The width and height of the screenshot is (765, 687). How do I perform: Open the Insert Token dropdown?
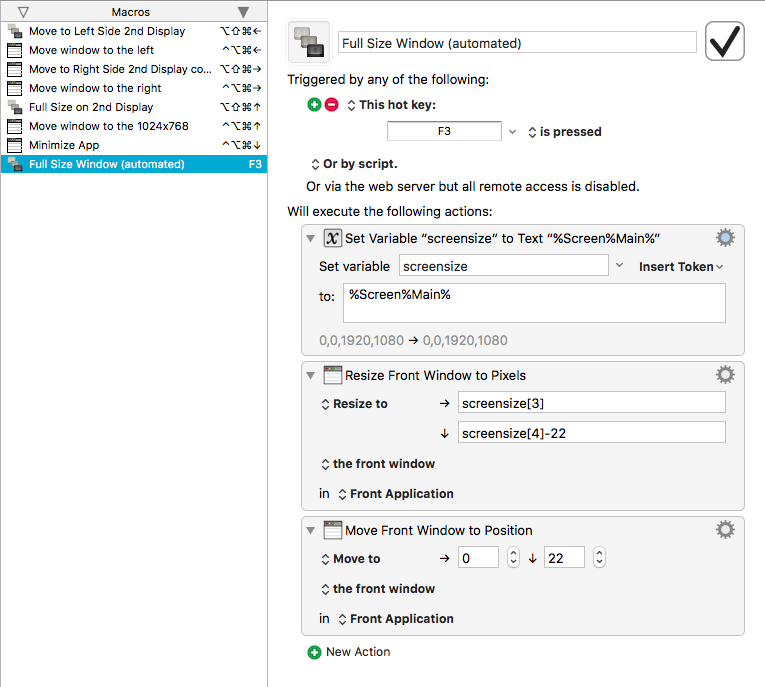point(681,266)
